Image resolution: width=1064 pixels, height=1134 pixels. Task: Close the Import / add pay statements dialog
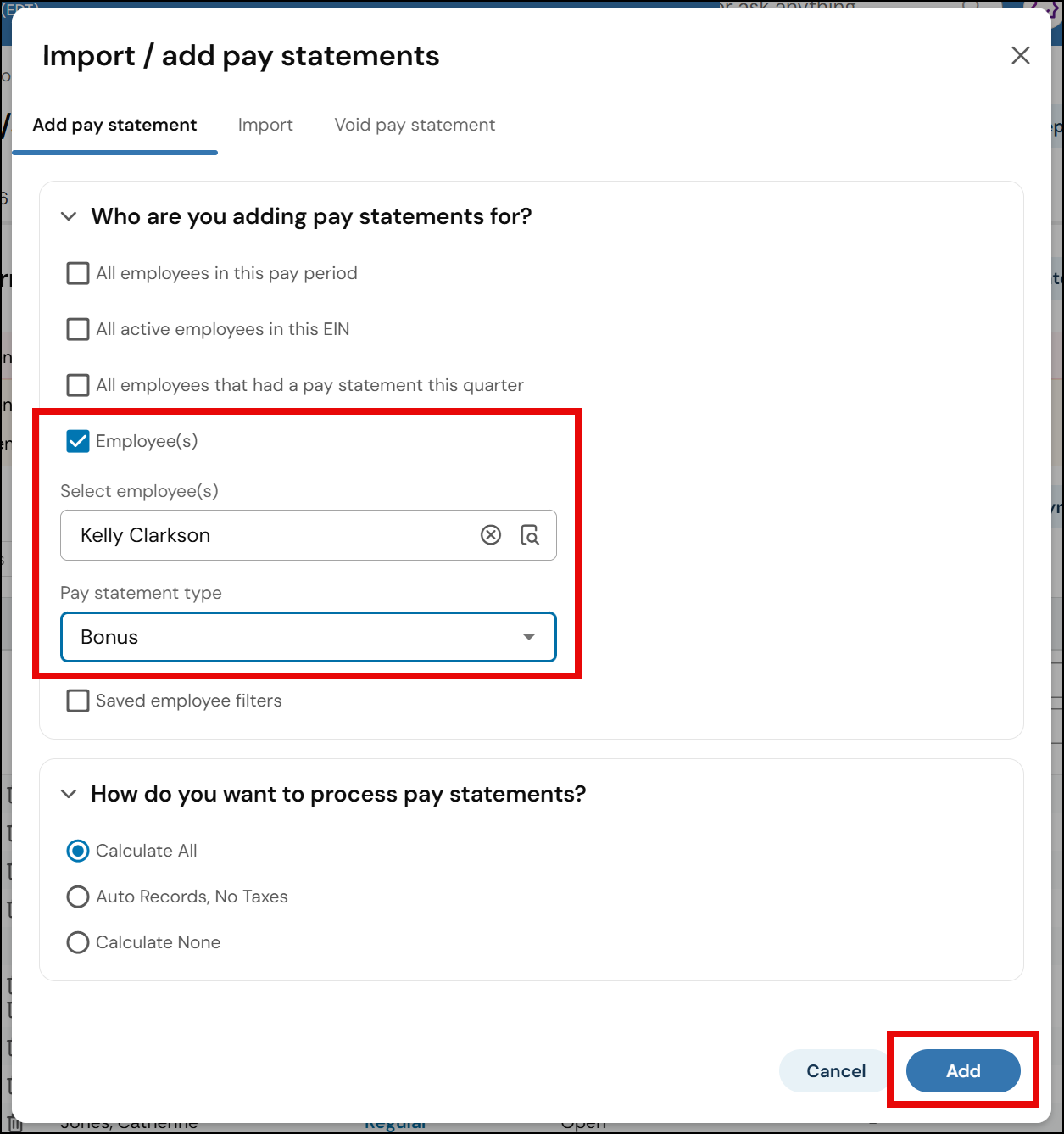tap(1021, 55)
